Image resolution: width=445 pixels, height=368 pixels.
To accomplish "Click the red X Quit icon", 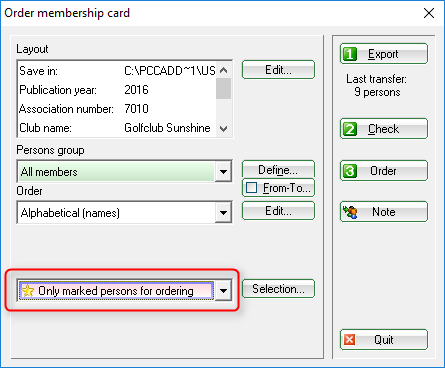I will (x=349, y=340).
